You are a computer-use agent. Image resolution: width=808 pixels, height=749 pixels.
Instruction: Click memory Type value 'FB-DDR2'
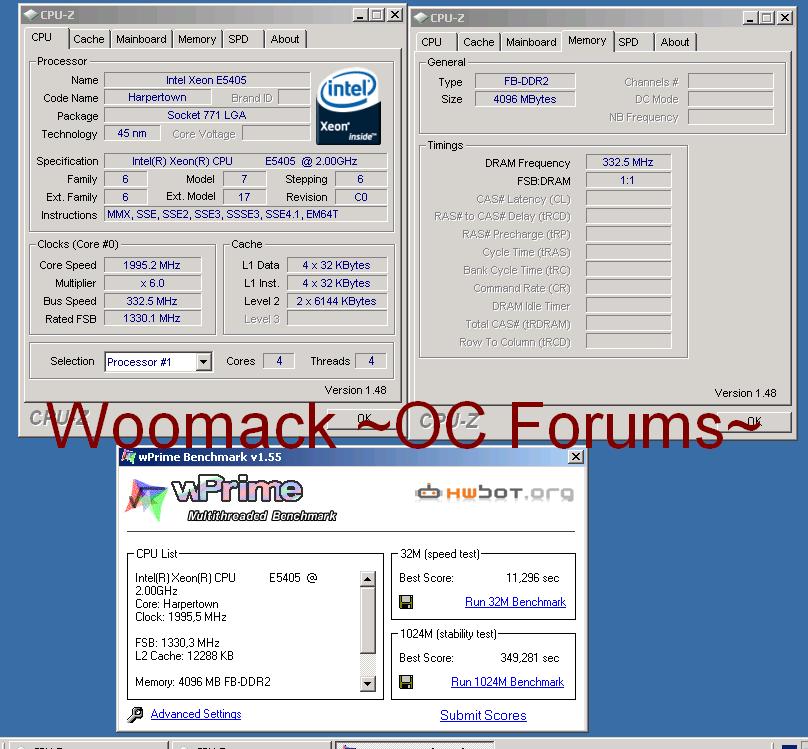[525, 81]
